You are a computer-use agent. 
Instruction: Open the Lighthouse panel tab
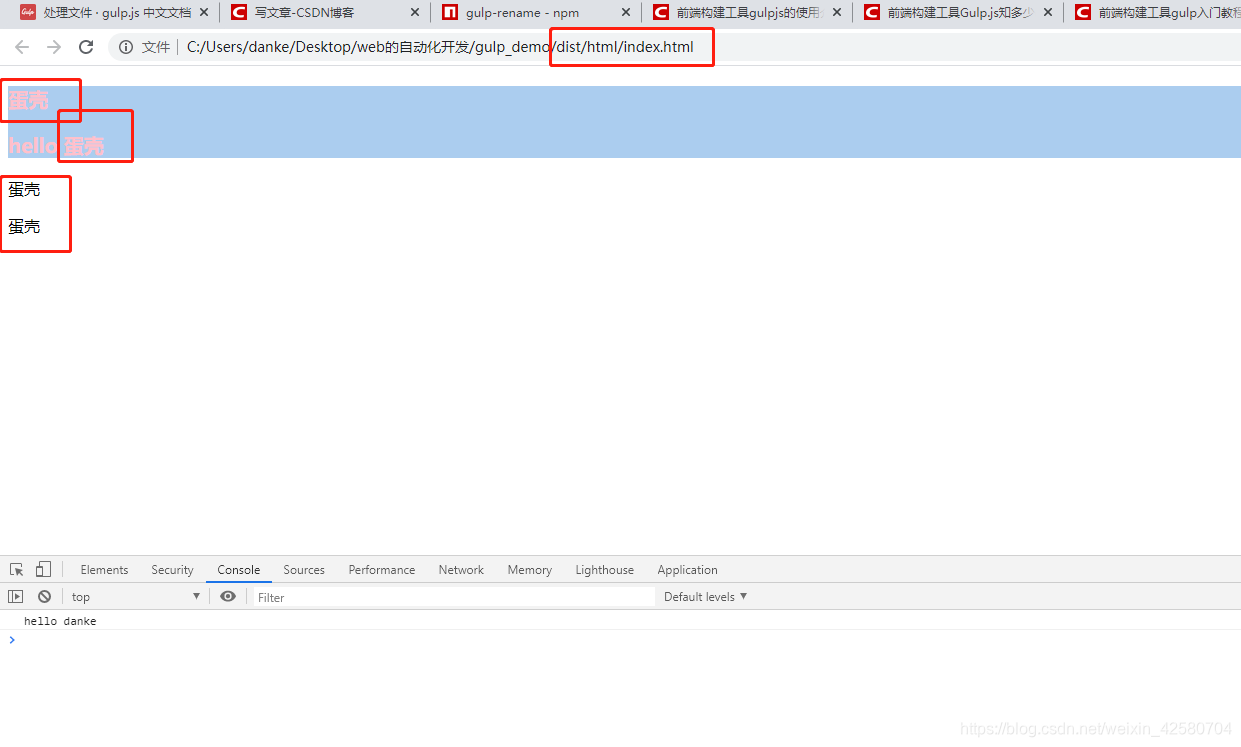tap(605, 570)
